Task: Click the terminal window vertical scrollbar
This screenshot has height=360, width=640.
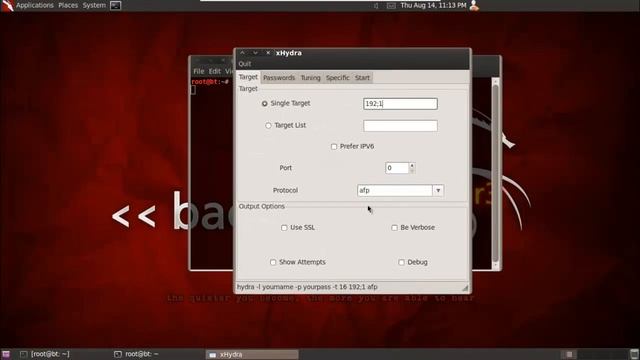Action: (495, 173)
